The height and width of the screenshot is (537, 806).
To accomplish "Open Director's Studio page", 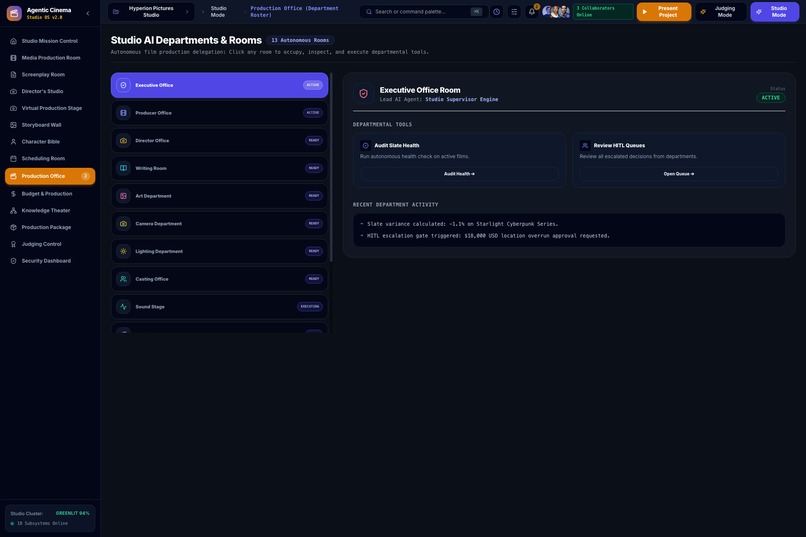I will 50,91.
